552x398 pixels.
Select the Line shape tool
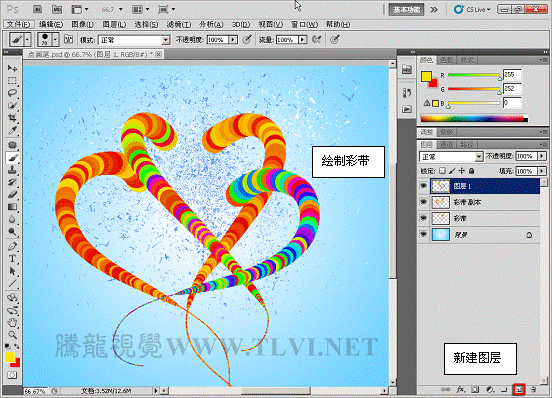(12, 283)
